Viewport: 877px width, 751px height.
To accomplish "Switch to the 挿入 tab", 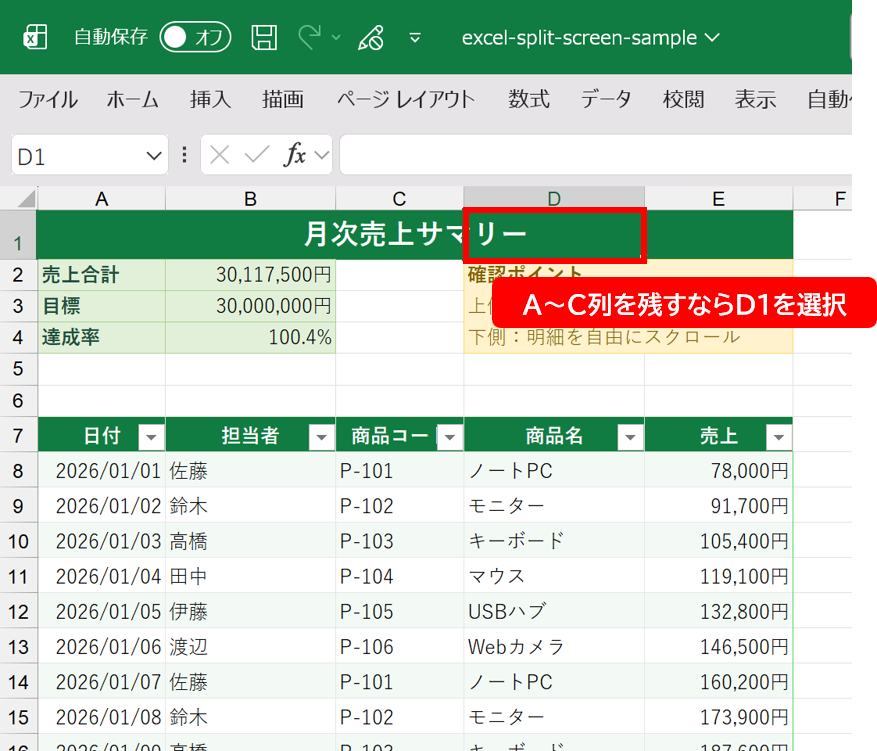I will tap(210, 100).
